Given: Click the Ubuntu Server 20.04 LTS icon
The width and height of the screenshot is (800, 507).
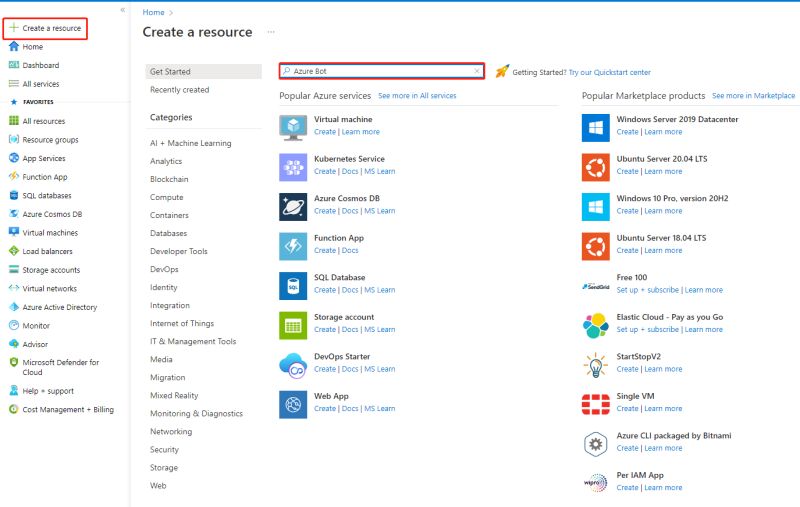Looking at the screenshot, I should pos(595,167).
